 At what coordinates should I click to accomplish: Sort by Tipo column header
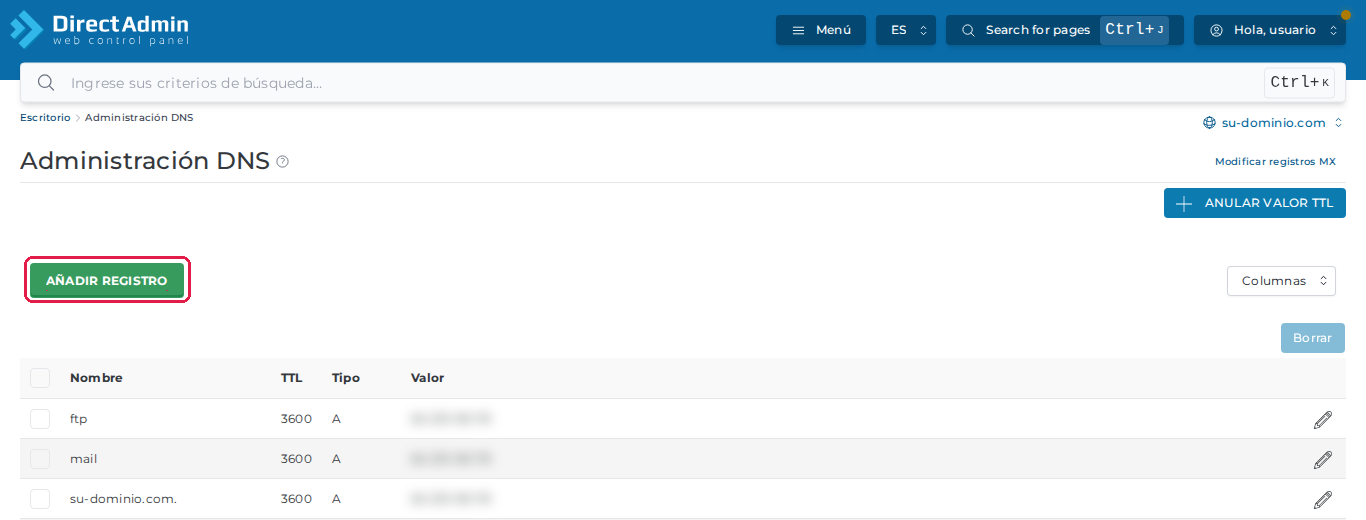[x=346, y=378]
